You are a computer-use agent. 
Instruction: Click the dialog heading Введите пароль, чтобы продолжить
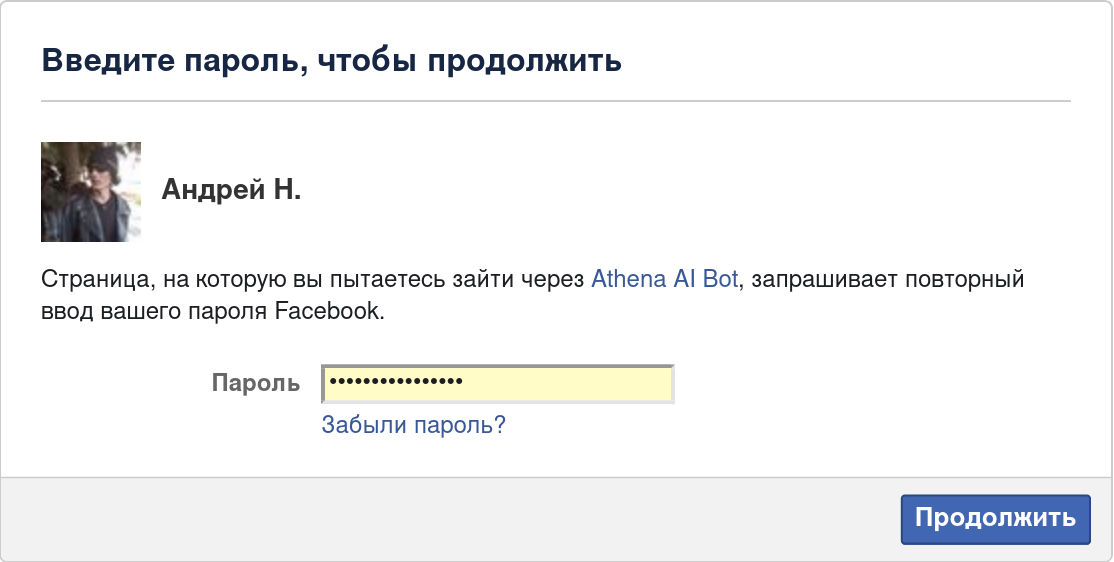coord(332,60)
